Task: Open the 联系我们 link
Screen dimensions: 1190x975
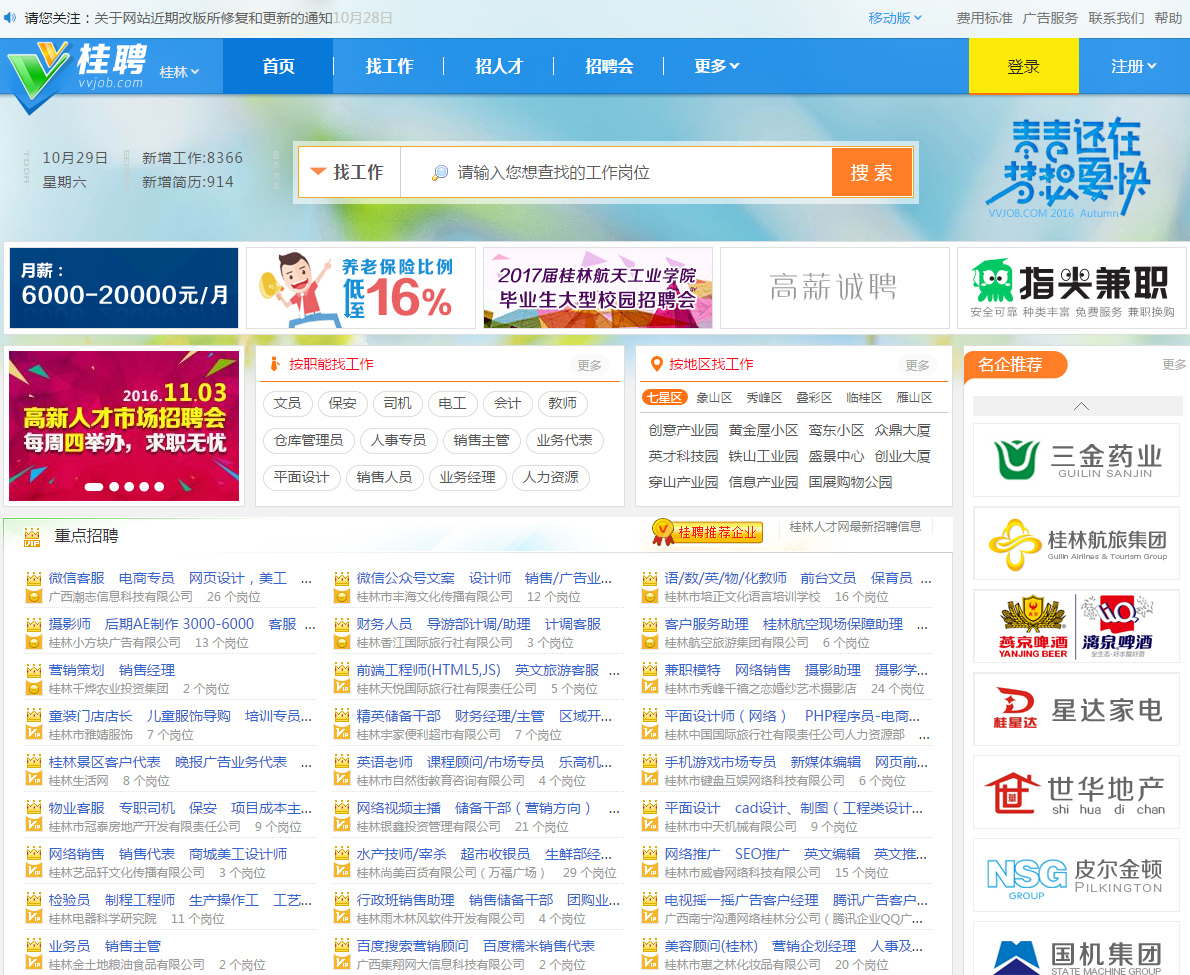Action: click(x=1116, y=17)
